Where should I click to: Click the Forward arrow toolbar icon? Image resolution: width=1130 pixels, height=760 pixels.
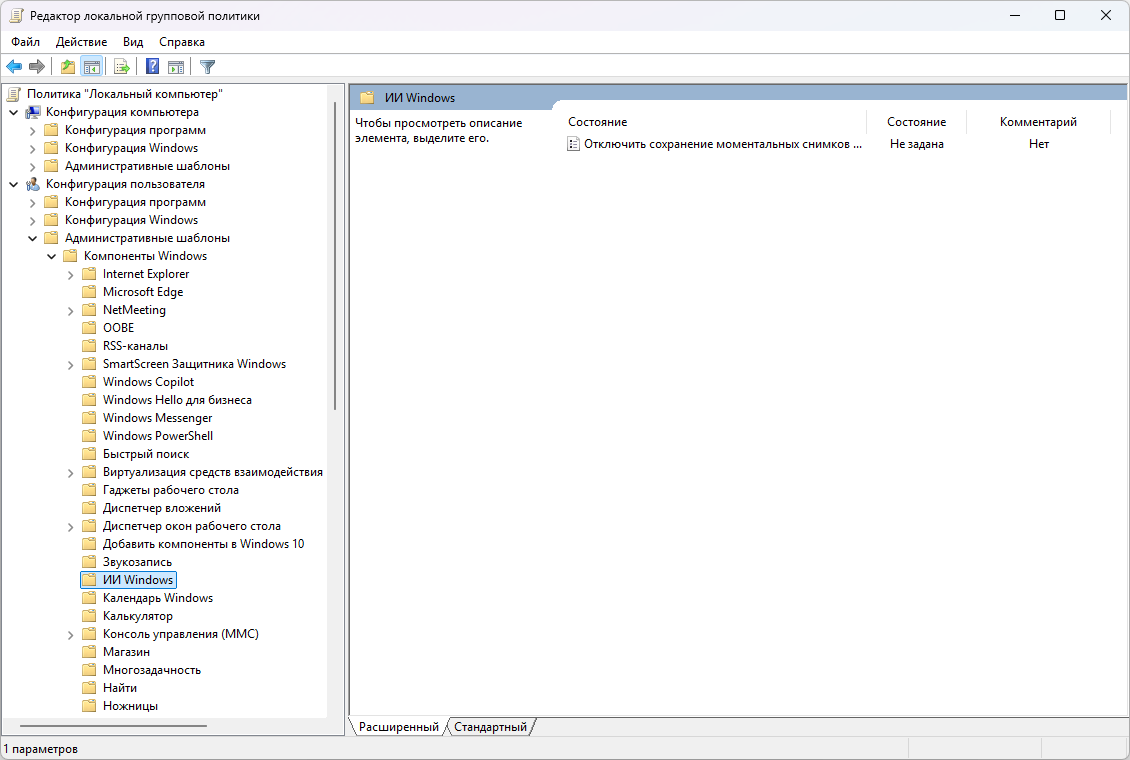pyautogui.click(x=37, y=67)
